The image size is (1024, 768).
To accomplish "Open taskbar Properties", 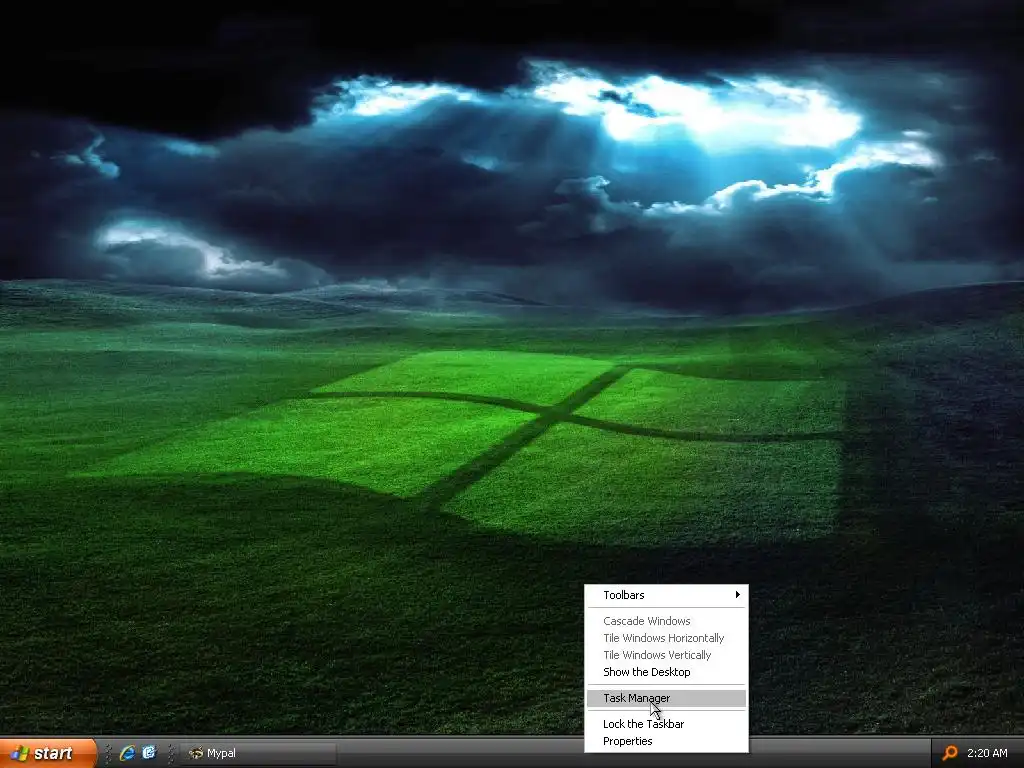I will click(666, 741).
